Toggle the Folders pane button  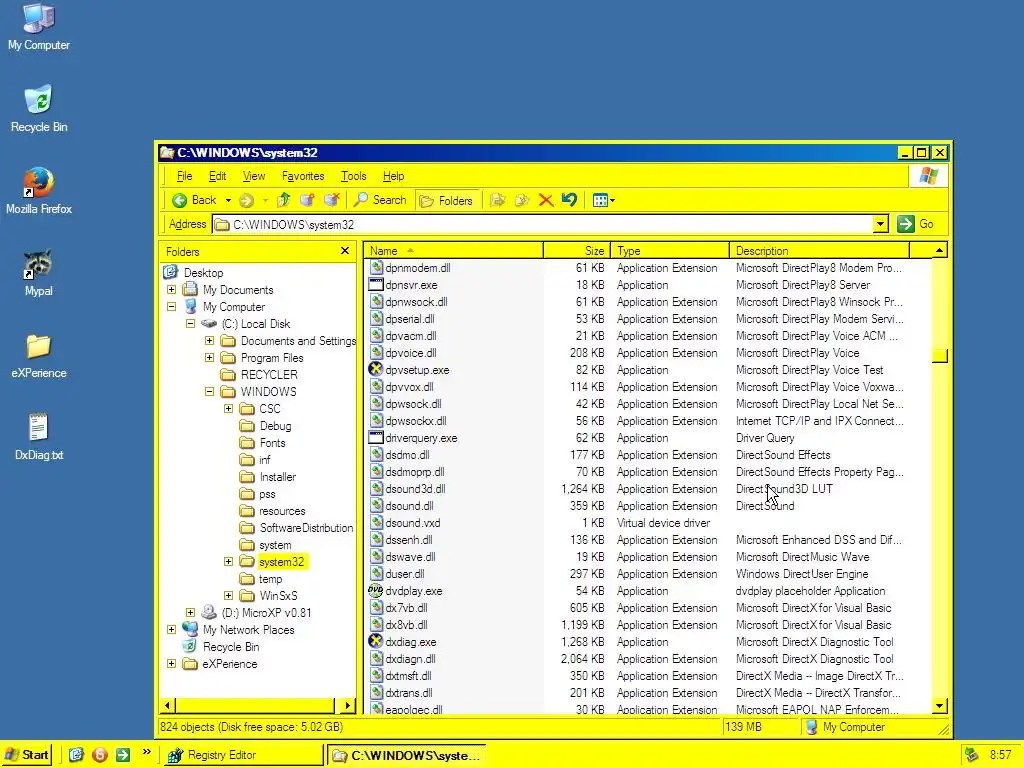[x=447, y=200]
